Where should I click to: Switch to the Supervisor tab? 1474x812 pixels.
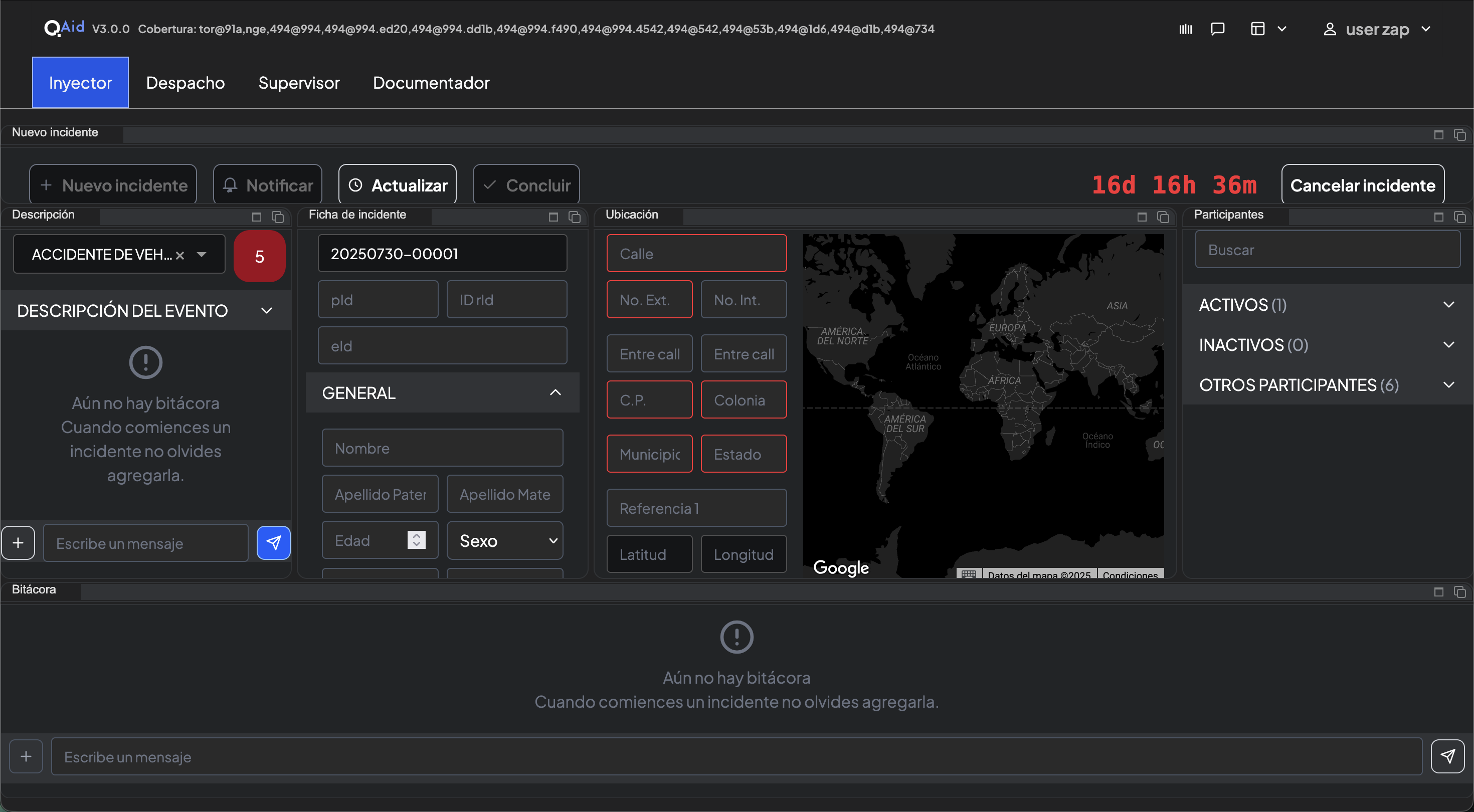pyautogui.click(x=299, y=82)
